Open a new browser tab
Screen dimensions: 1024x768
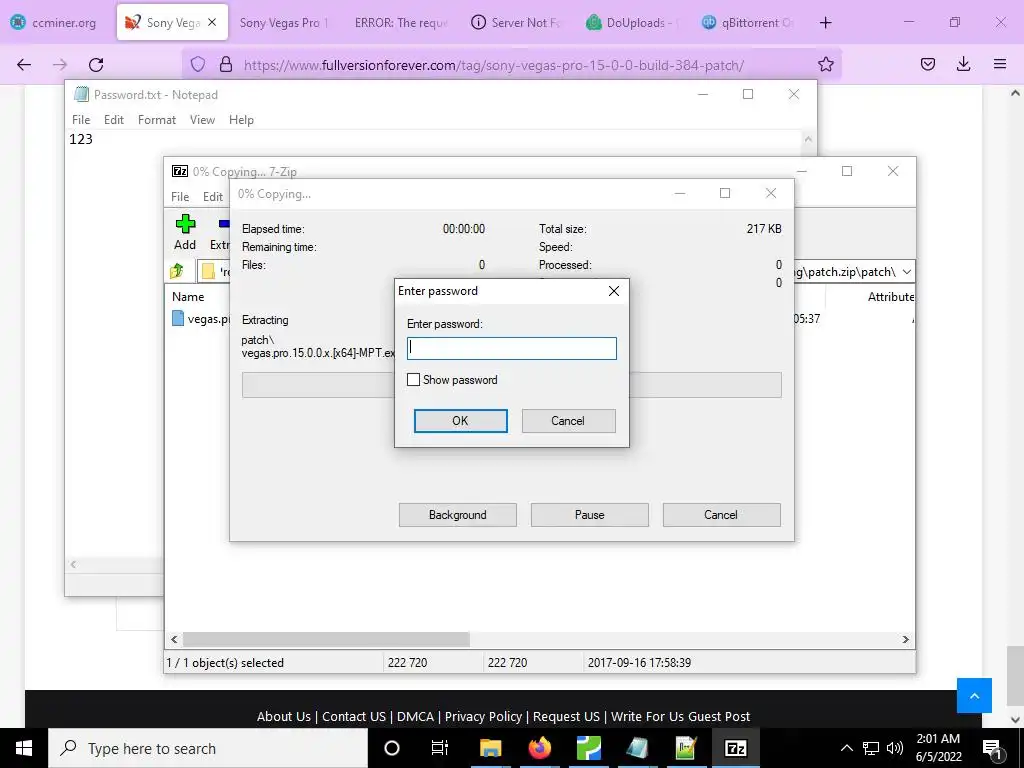[x=825, y=22]
